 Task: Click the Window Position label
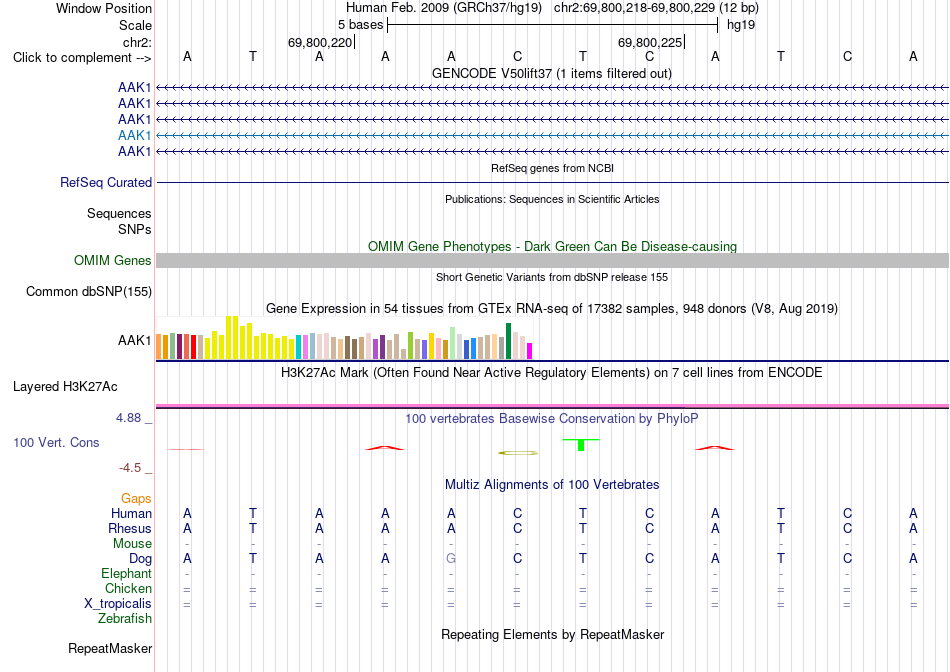104,8
